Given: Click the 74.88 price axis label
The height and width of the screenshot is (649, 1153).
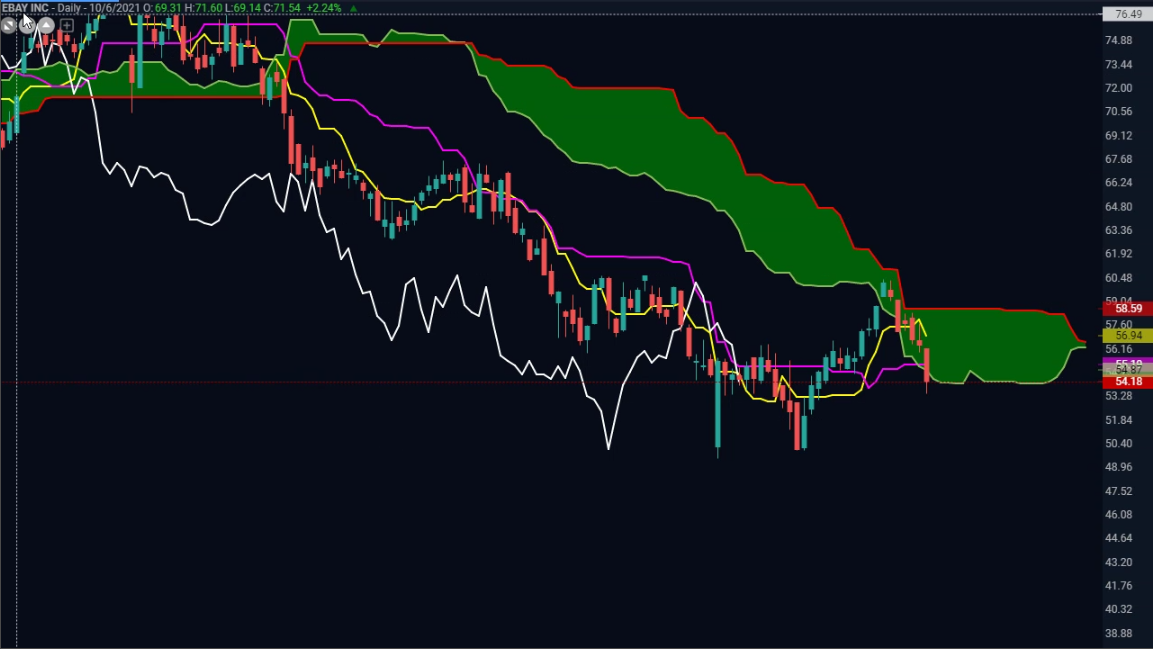Looking at the screenshot, I should click(x=1118, y=40).
